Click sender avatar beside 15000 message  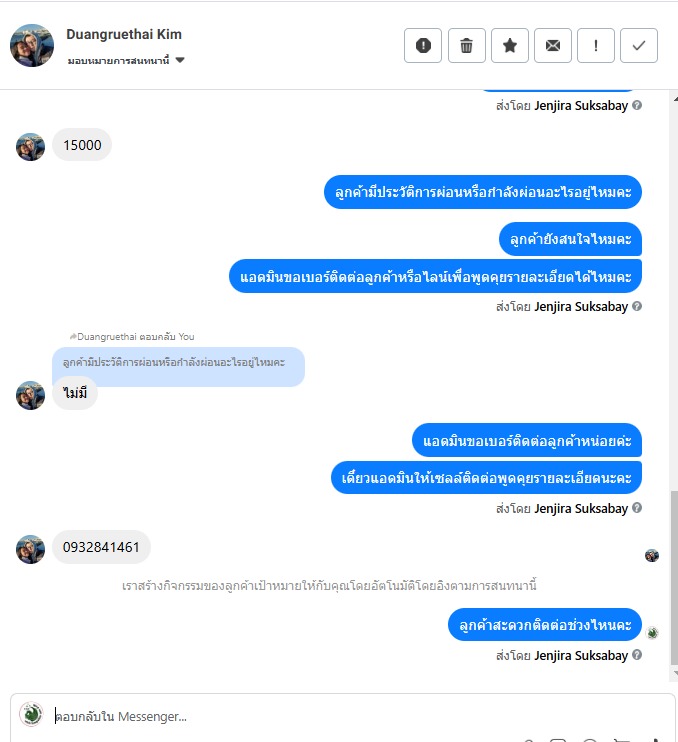pos(30,147)
